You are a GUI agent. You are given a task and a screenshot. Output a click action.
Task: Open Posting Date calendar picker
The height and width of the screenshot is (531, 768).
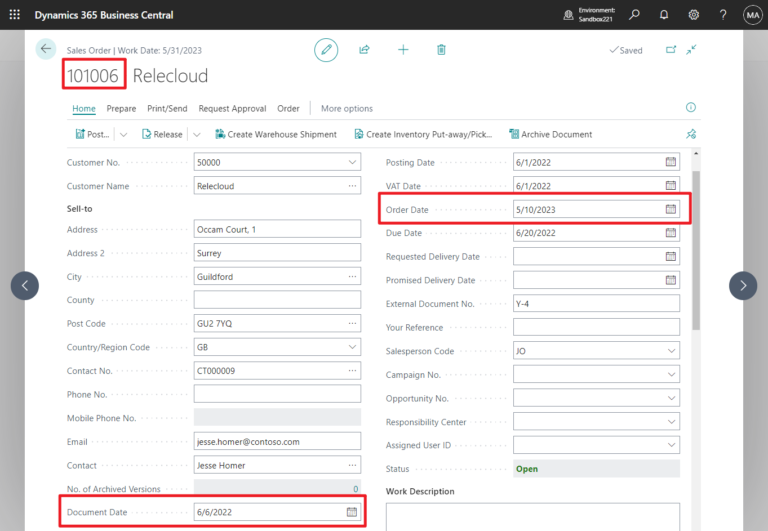[671, 162]
